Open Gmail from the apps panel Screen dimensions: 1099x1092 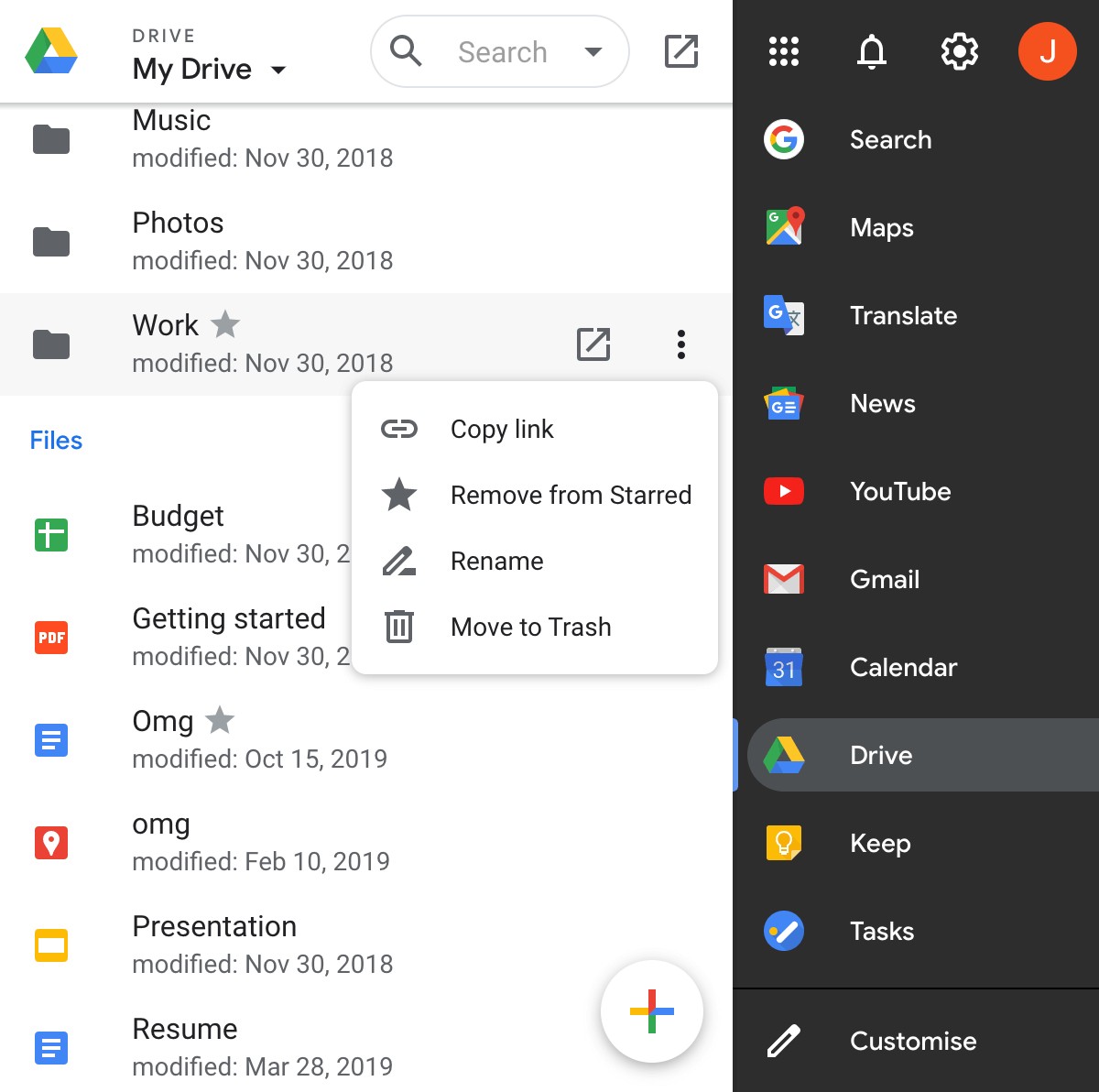point(884,579)
